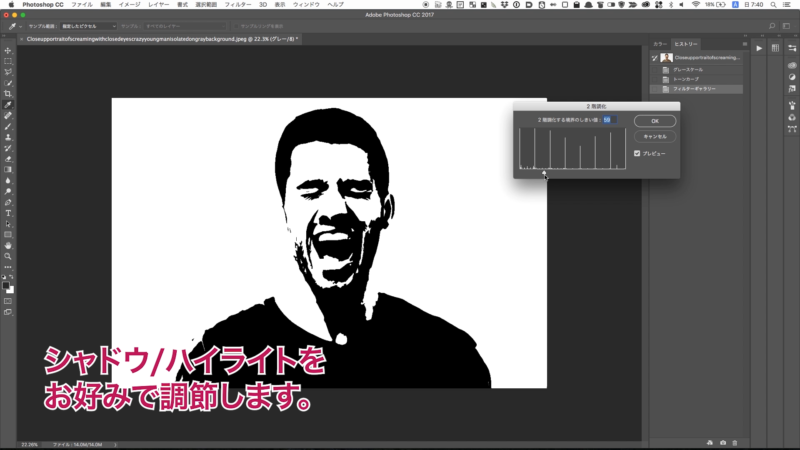Select the Blur tool

[8, 181]
